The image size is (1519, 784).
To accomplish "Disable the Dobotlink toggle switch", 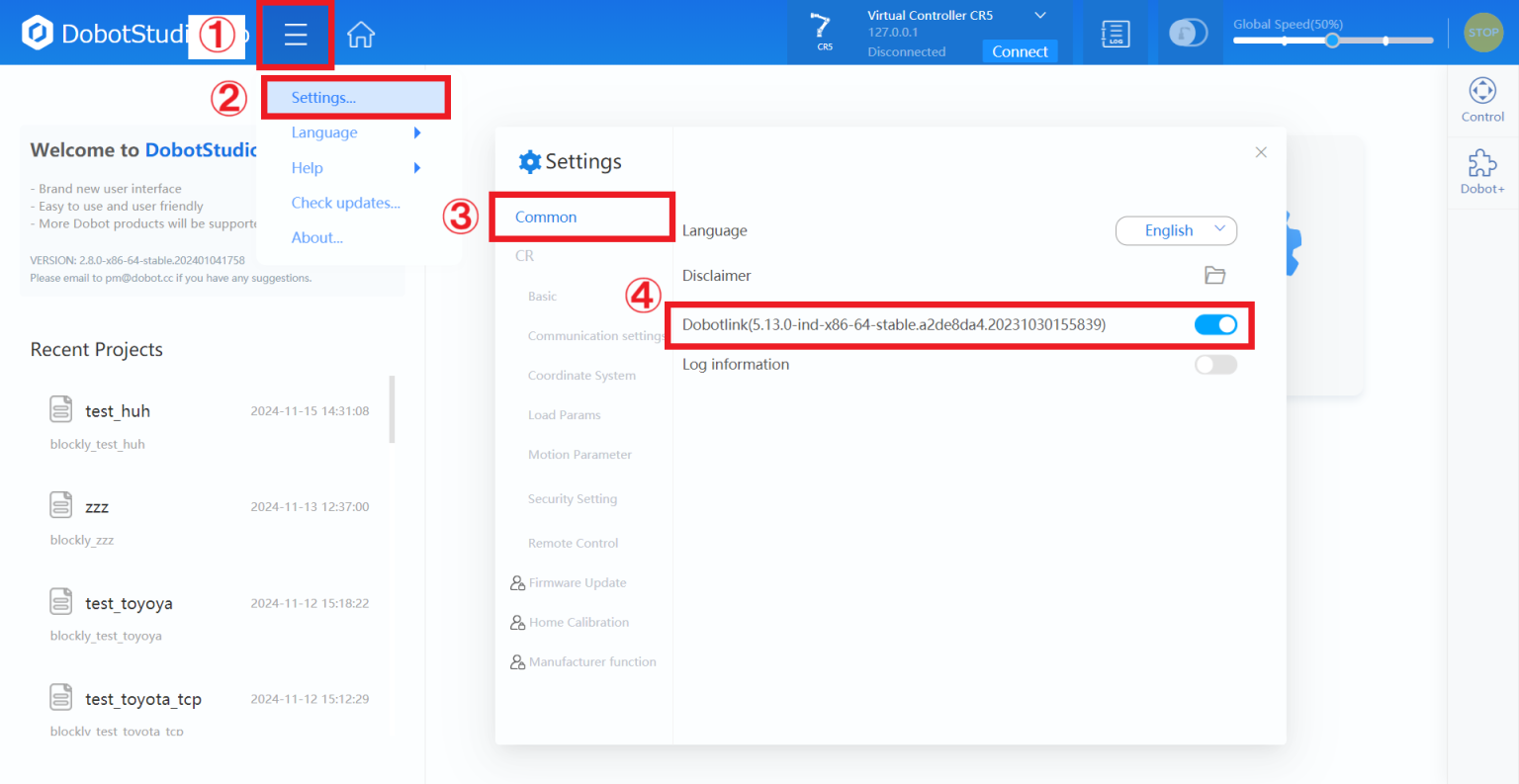I will tap(1215, 324).
